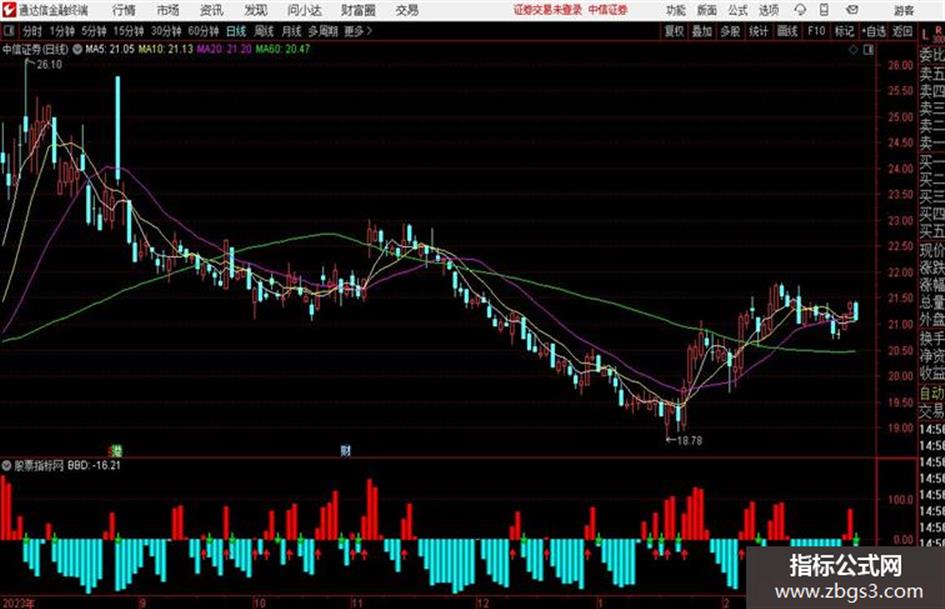
Task: Click the 画线 drawing tools button
Action: point(788,31)
